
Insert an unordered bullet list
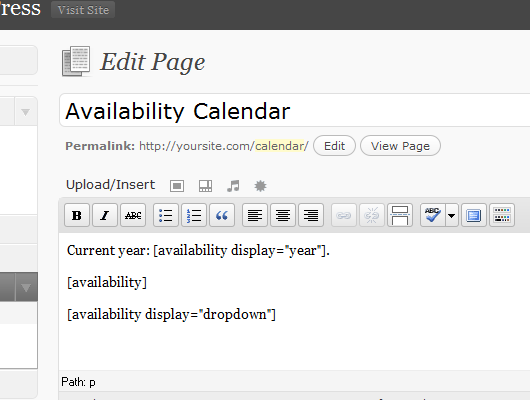point(166,215)
